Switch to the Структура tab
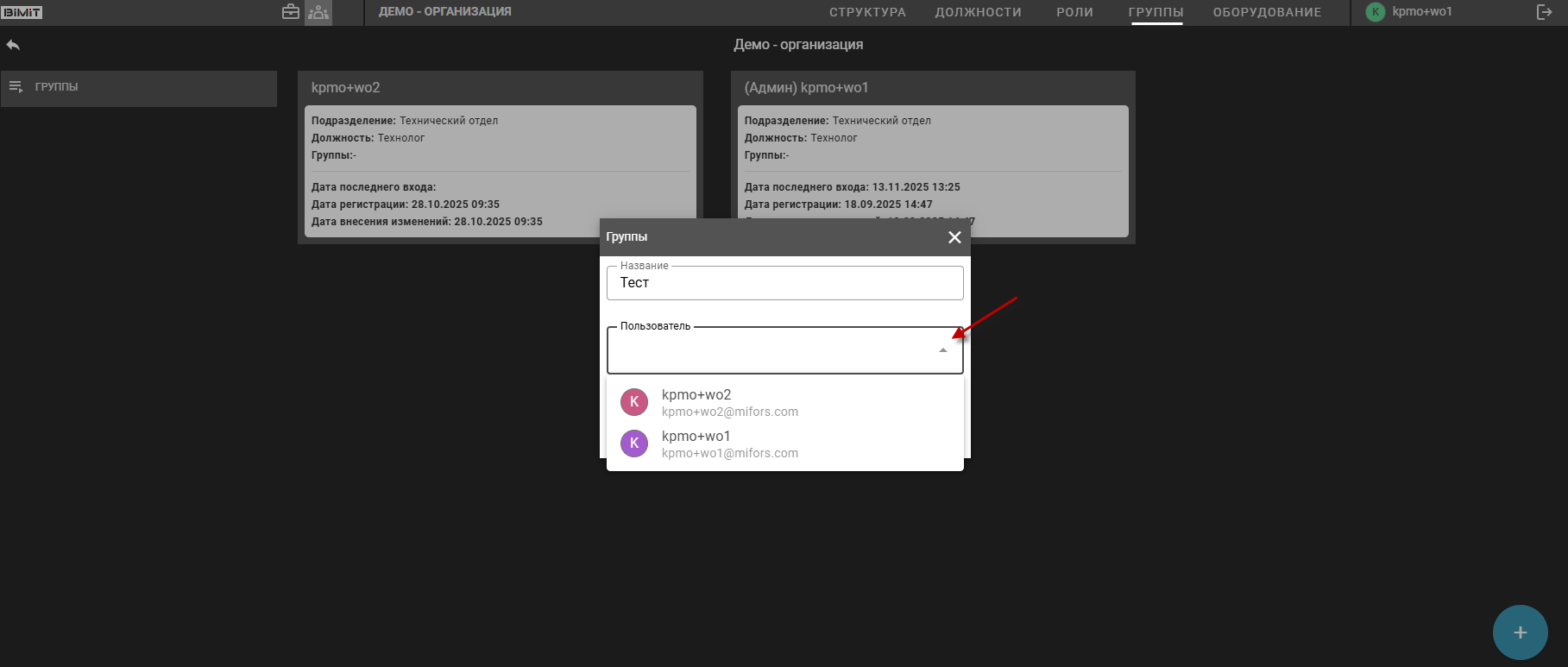 click(867, 12)
